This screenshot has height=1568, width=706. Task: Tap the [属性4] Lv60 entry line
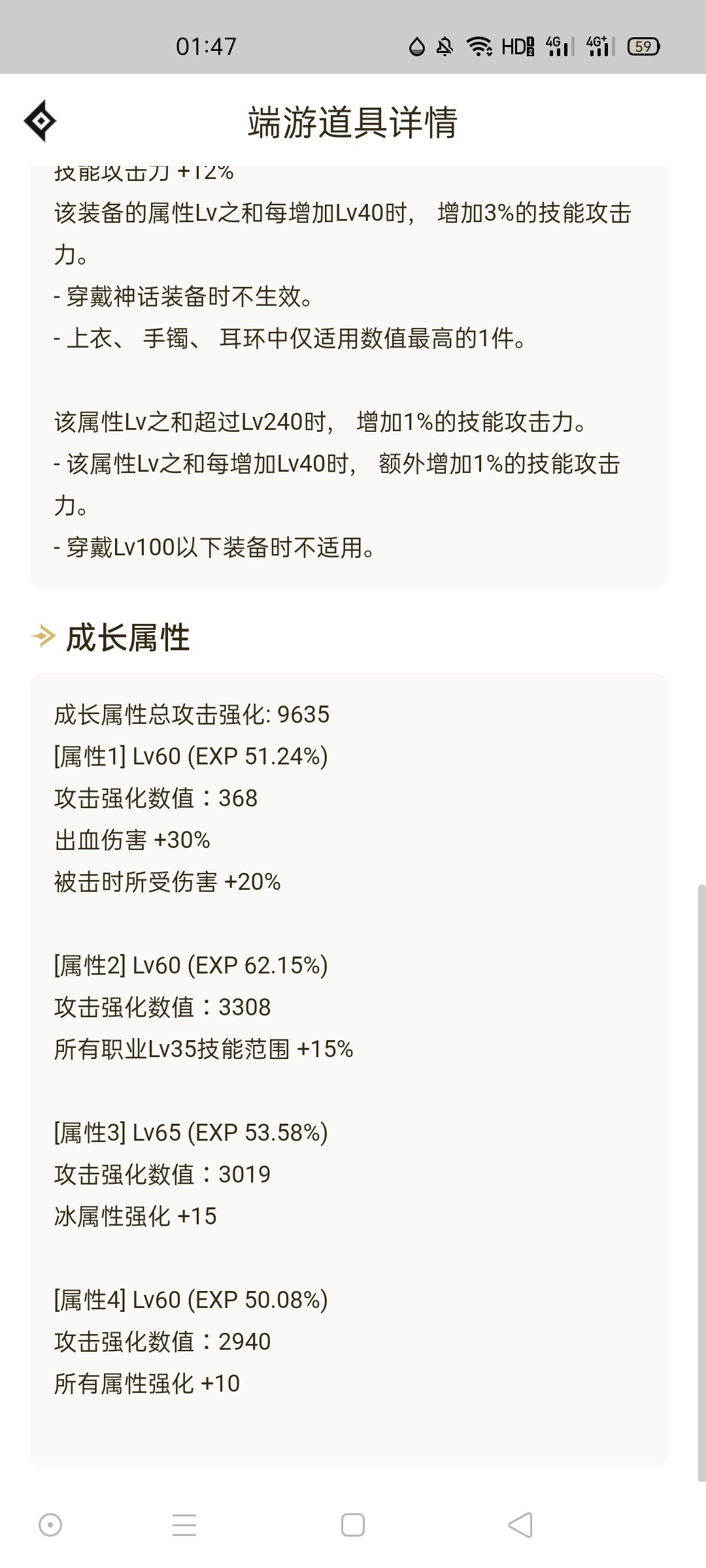point(191,1300)
